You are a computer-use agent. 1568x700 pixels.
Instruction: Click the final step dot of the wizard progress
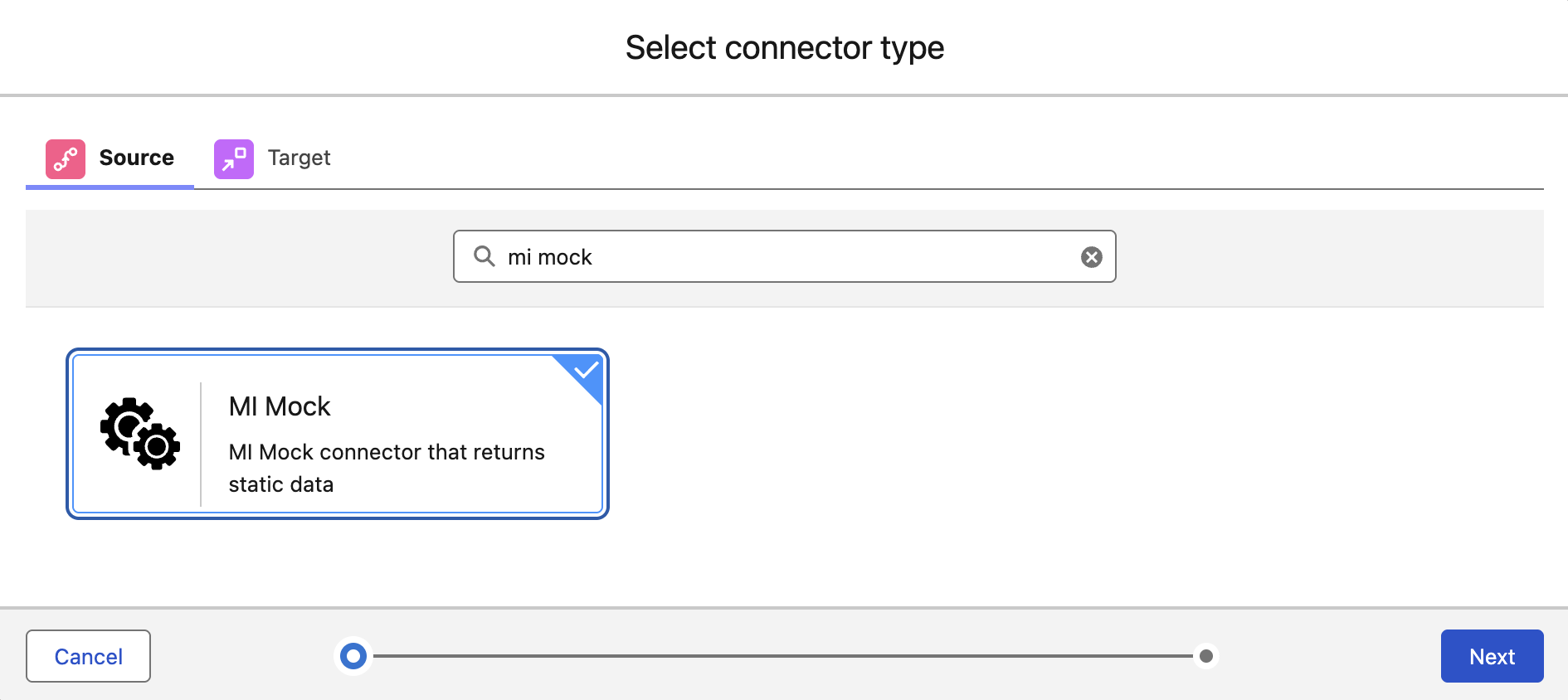tap(1205, 655)
